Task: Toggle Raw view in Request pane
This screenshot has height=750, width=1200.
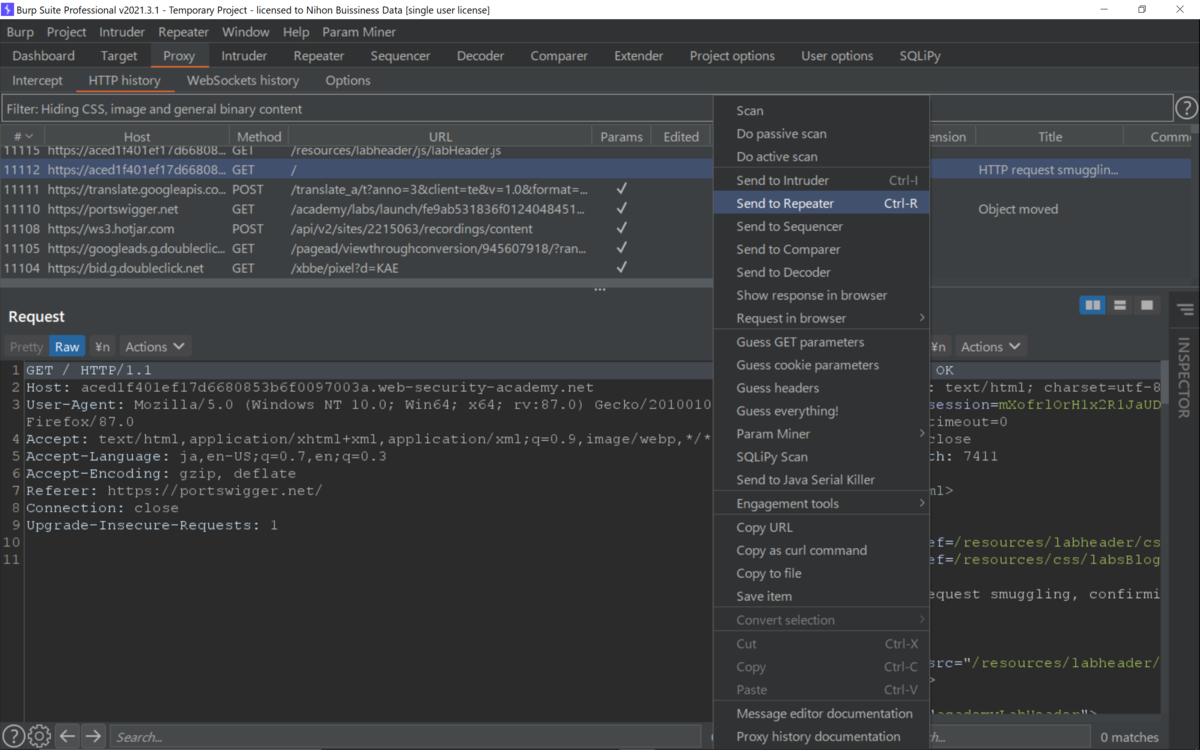Action: click(67, 347)
